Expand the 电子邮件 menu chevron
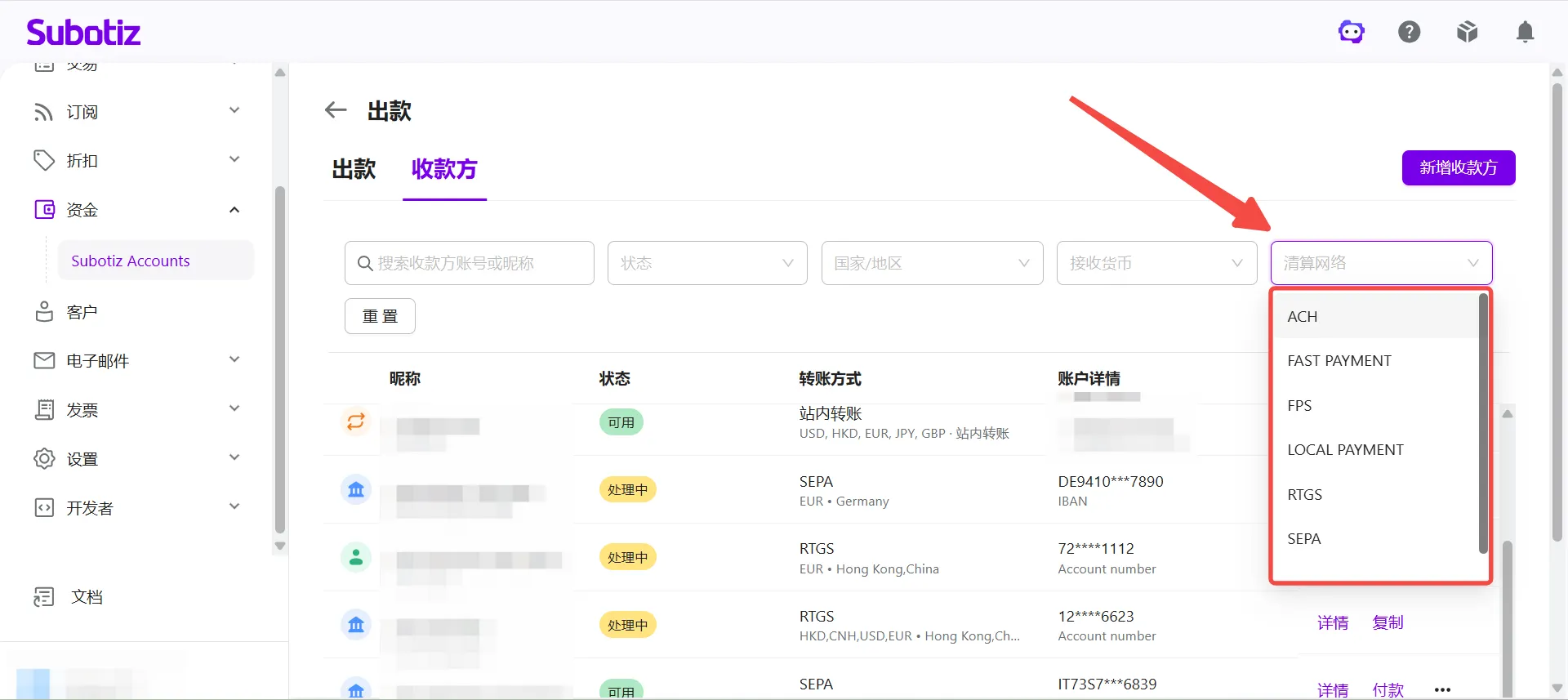 (234, 359)
